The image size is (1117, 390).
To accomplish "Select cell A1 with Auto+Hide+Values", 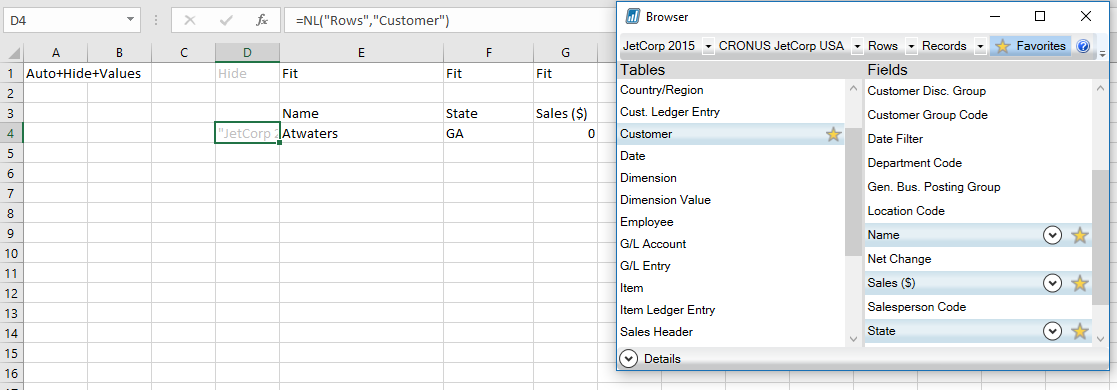I will click(56, 73).
